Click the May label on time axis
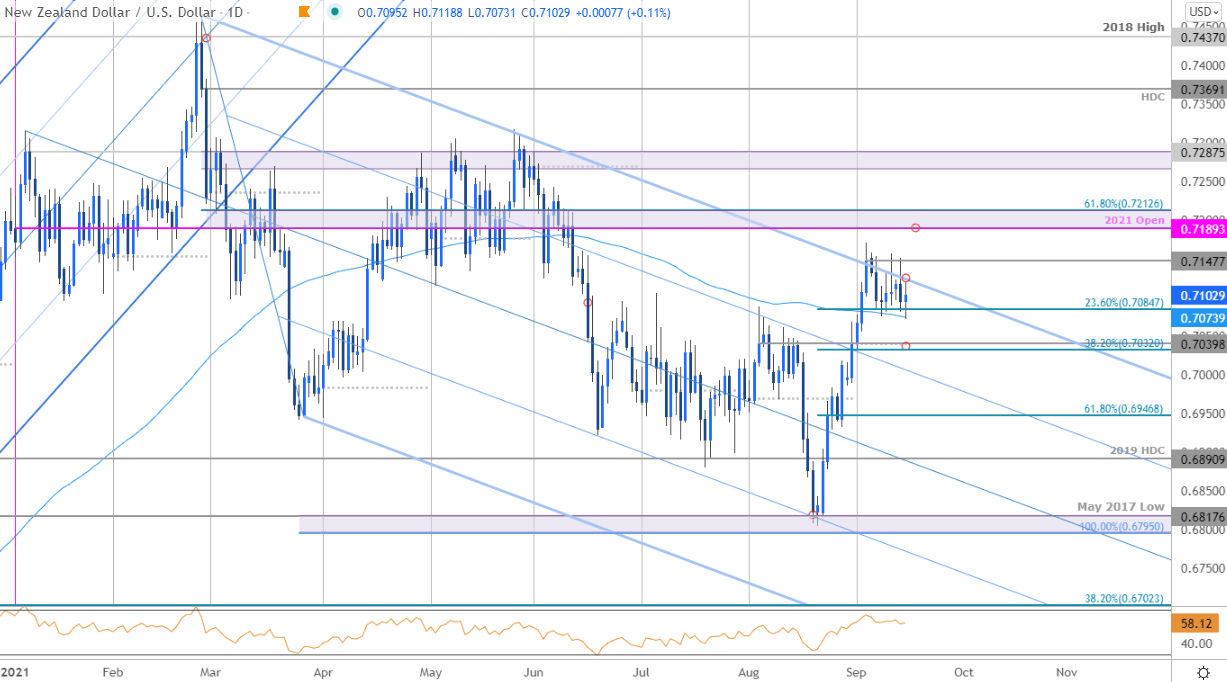The width and height of the screenshot is (1227, 682). [430, 672]
